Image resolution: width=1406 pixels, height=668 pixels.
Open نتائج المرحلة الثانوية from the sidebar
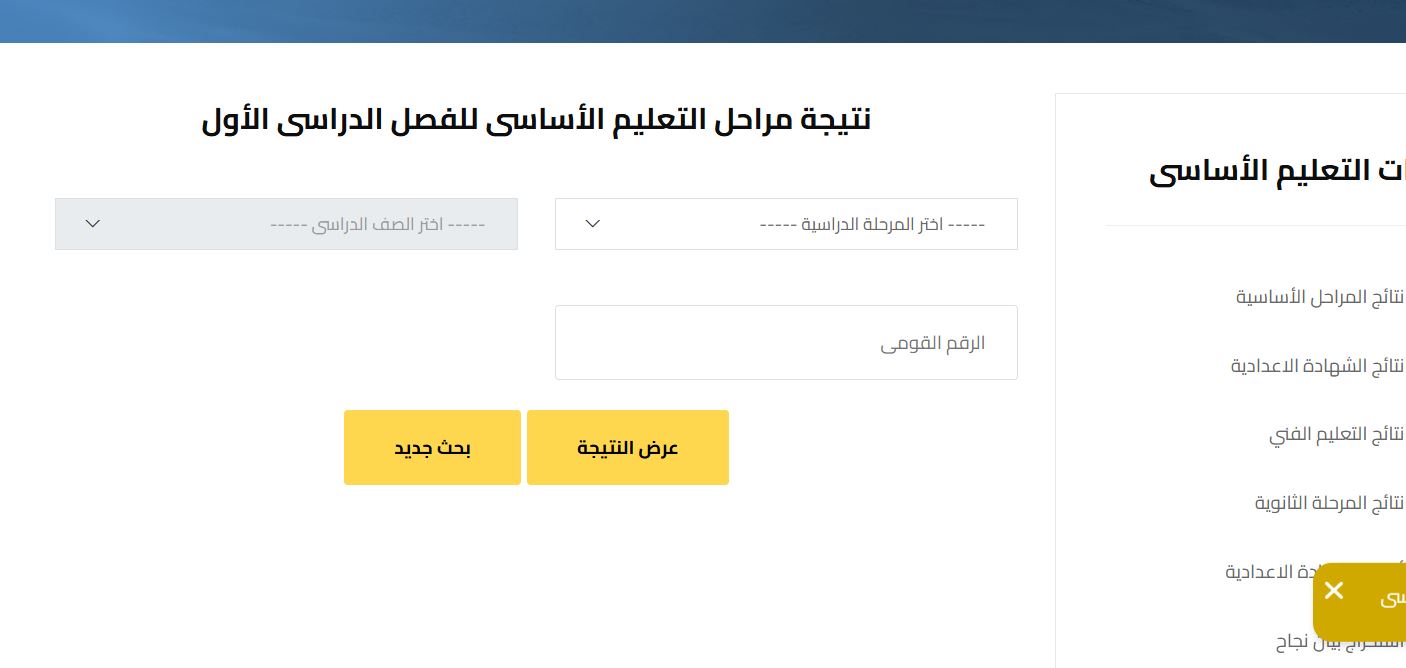pos(1329,503)
